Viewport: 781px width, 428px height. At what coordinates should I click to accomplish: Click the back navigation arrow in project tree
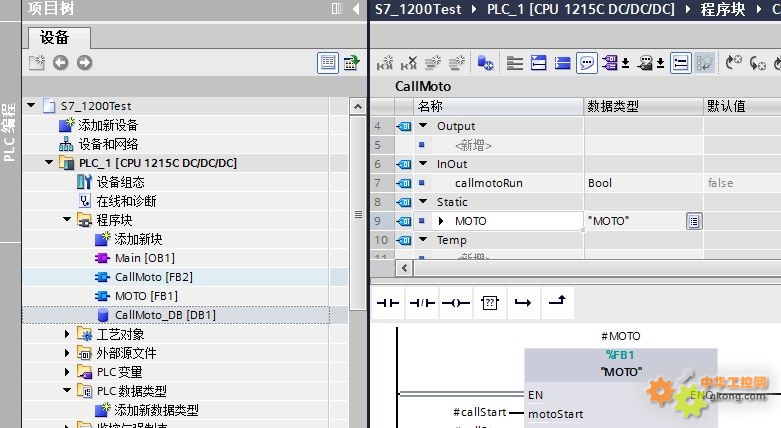point(61,63)
